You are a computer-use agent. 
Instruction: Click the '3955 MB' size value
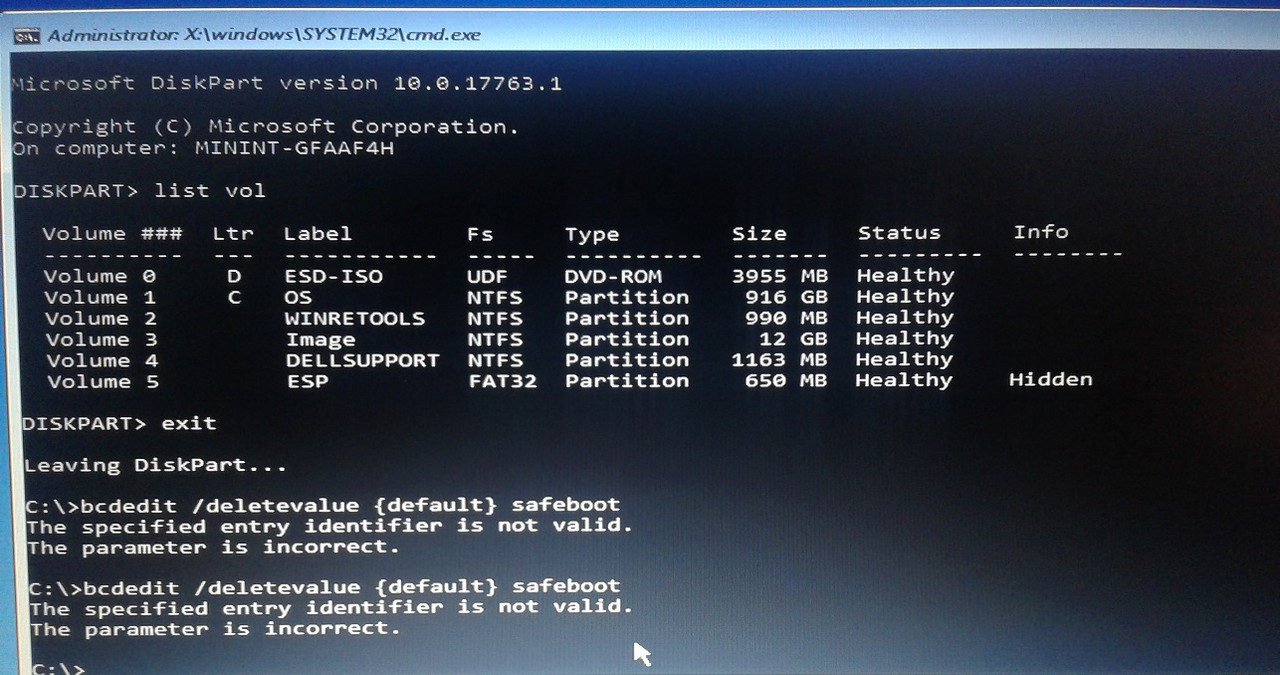pos(780,276)
